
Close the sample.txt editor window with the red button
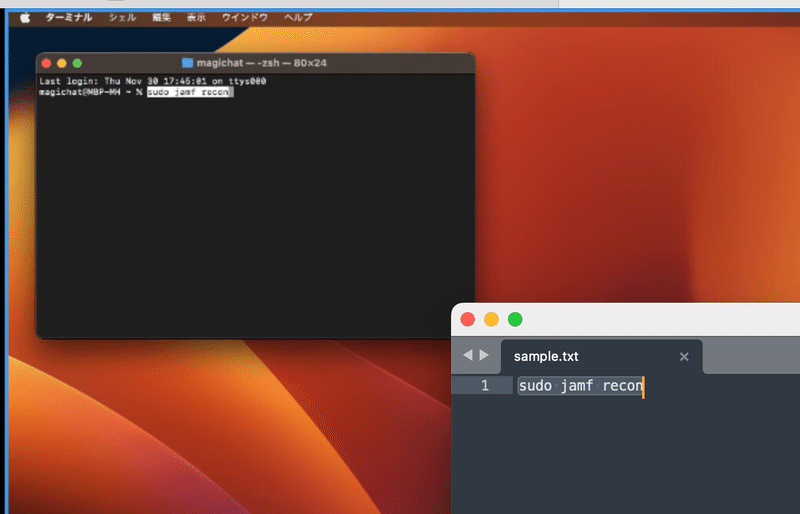point(467,320)
